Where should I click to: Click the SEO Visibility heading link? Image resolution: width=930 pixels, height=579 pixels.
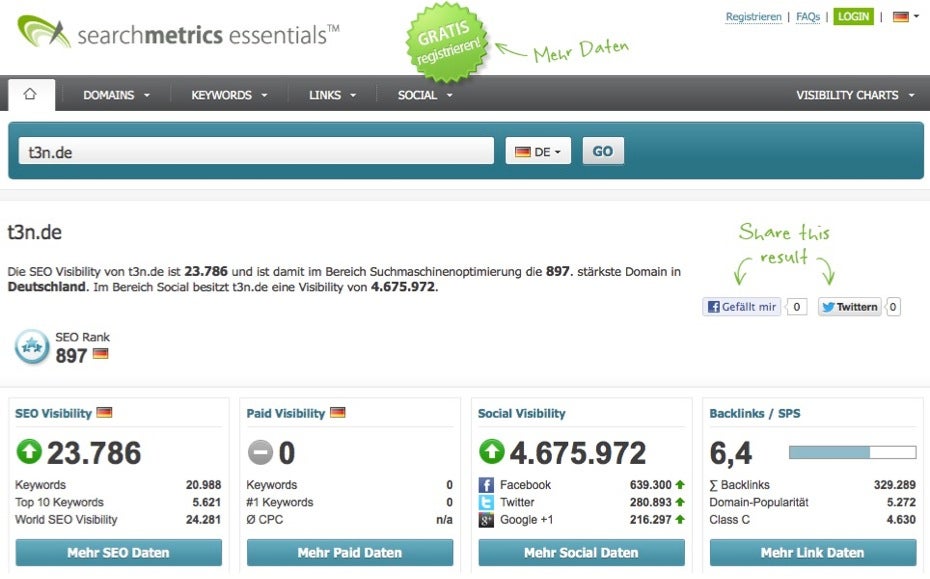(x=53, y=413)
